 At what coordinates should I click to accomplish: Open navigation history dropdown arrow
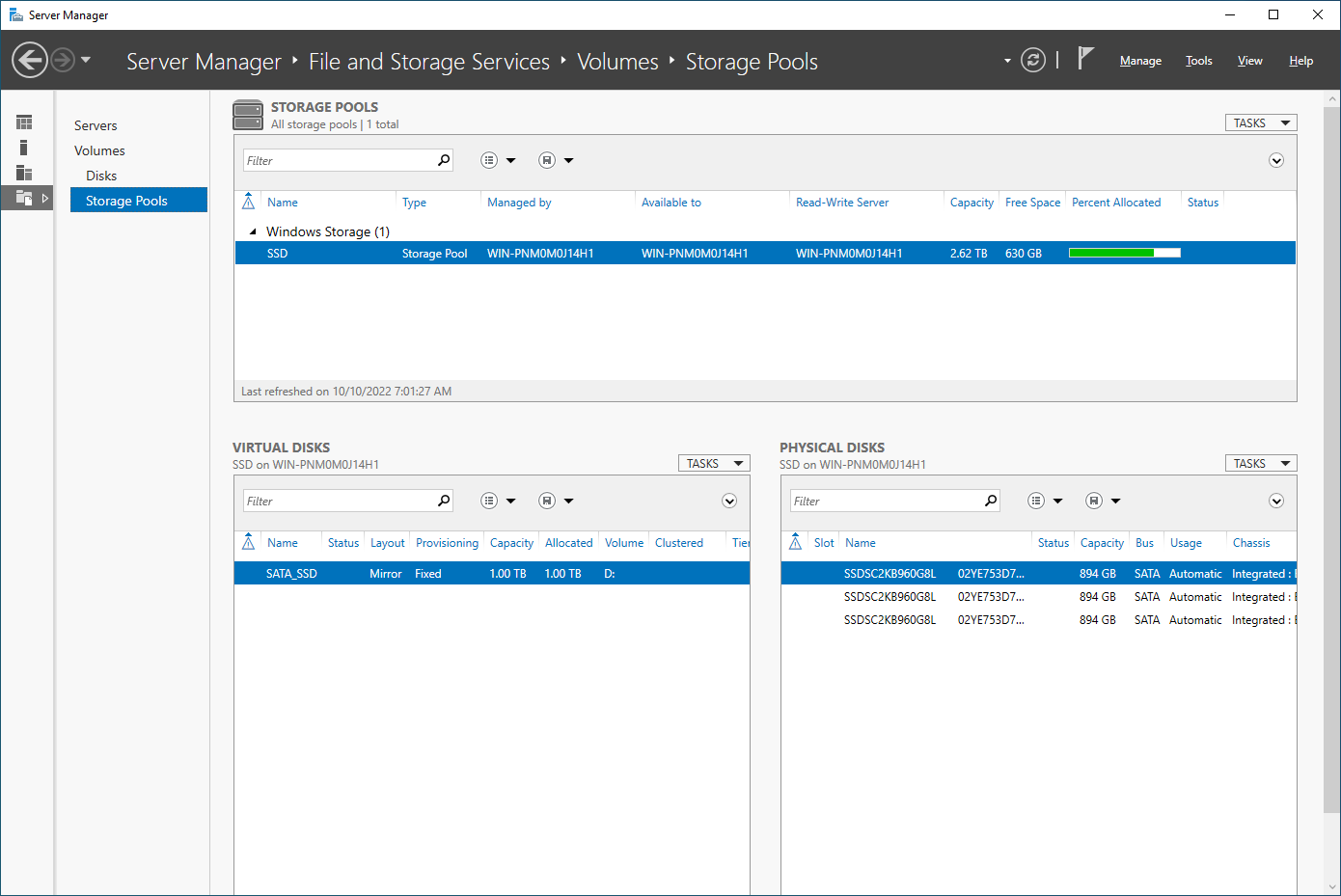pyautogui.click(x=86, y=60)
